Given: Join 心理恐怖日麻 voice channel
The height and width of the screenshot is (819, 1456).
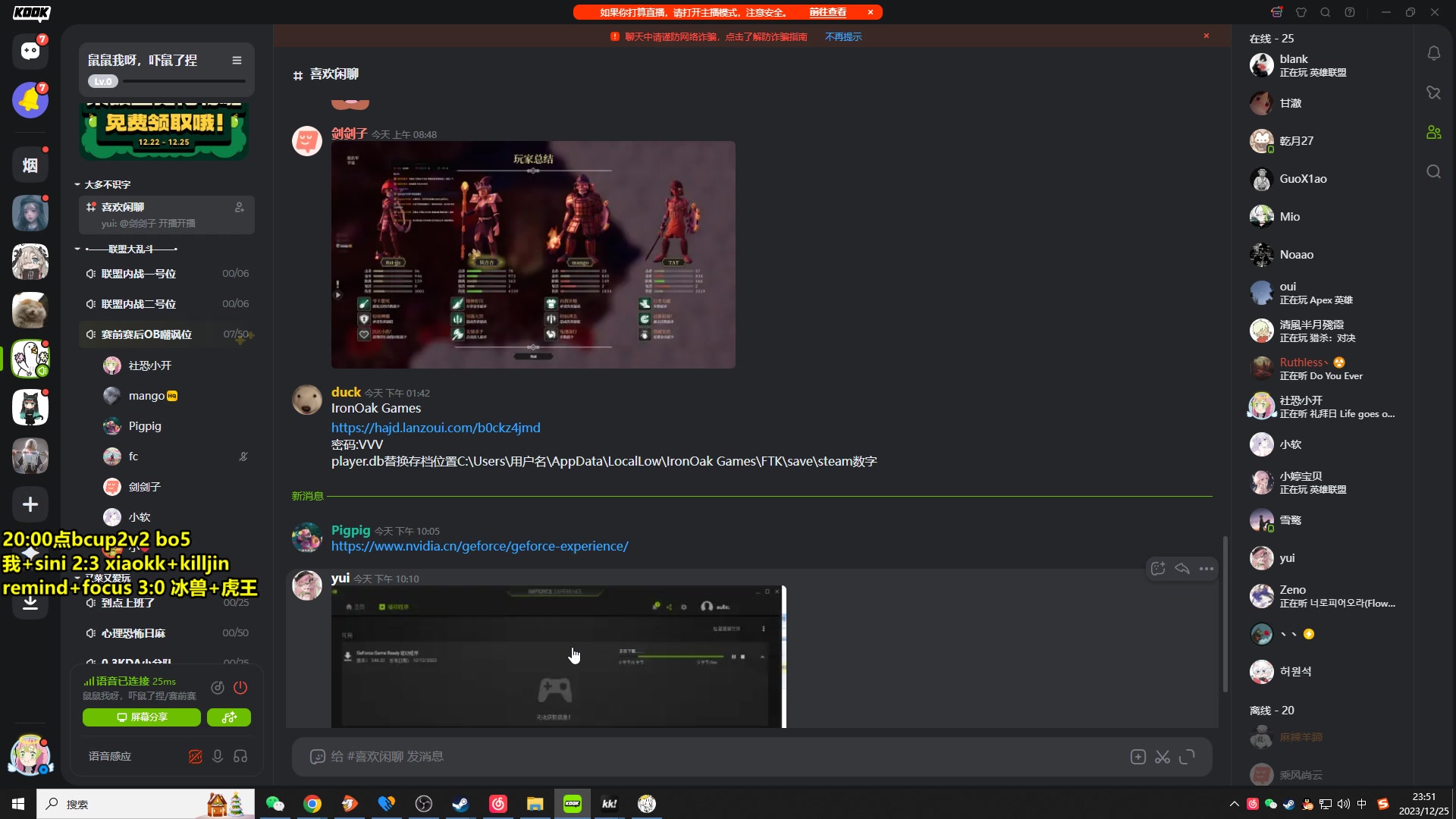Looking at the screenshot, I should coord(167,633).
